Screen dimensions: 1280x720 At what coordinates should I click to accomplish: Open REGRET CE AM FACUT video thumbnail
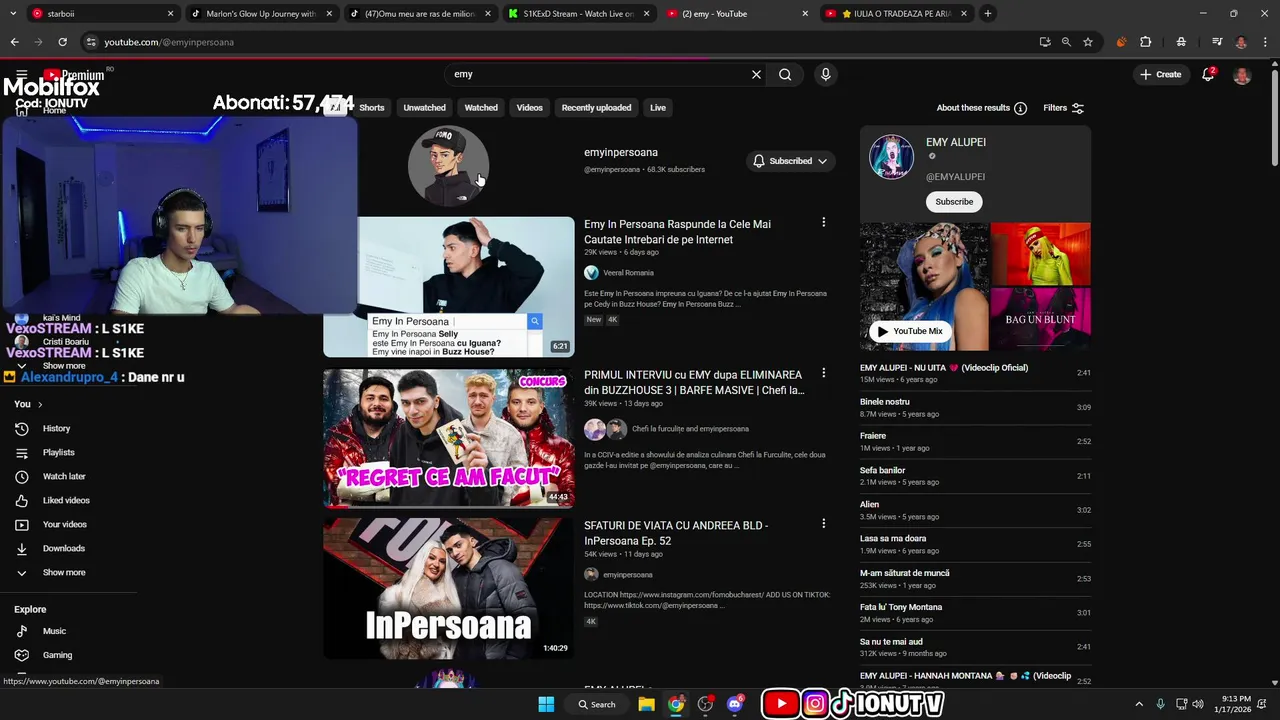point(449,438)
